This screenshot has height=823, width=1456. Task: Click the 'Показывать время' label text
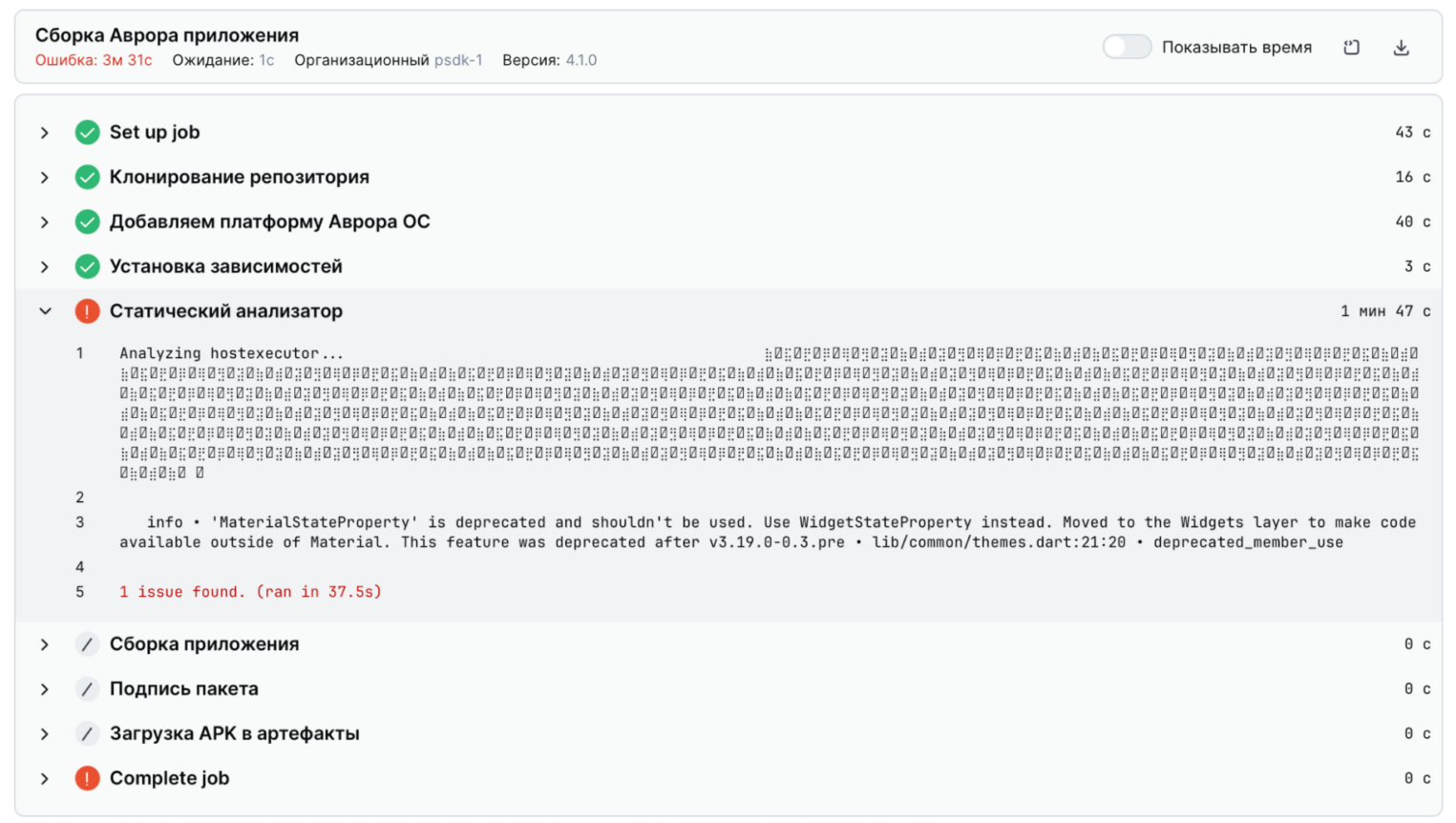click(x=1236, y=48)
